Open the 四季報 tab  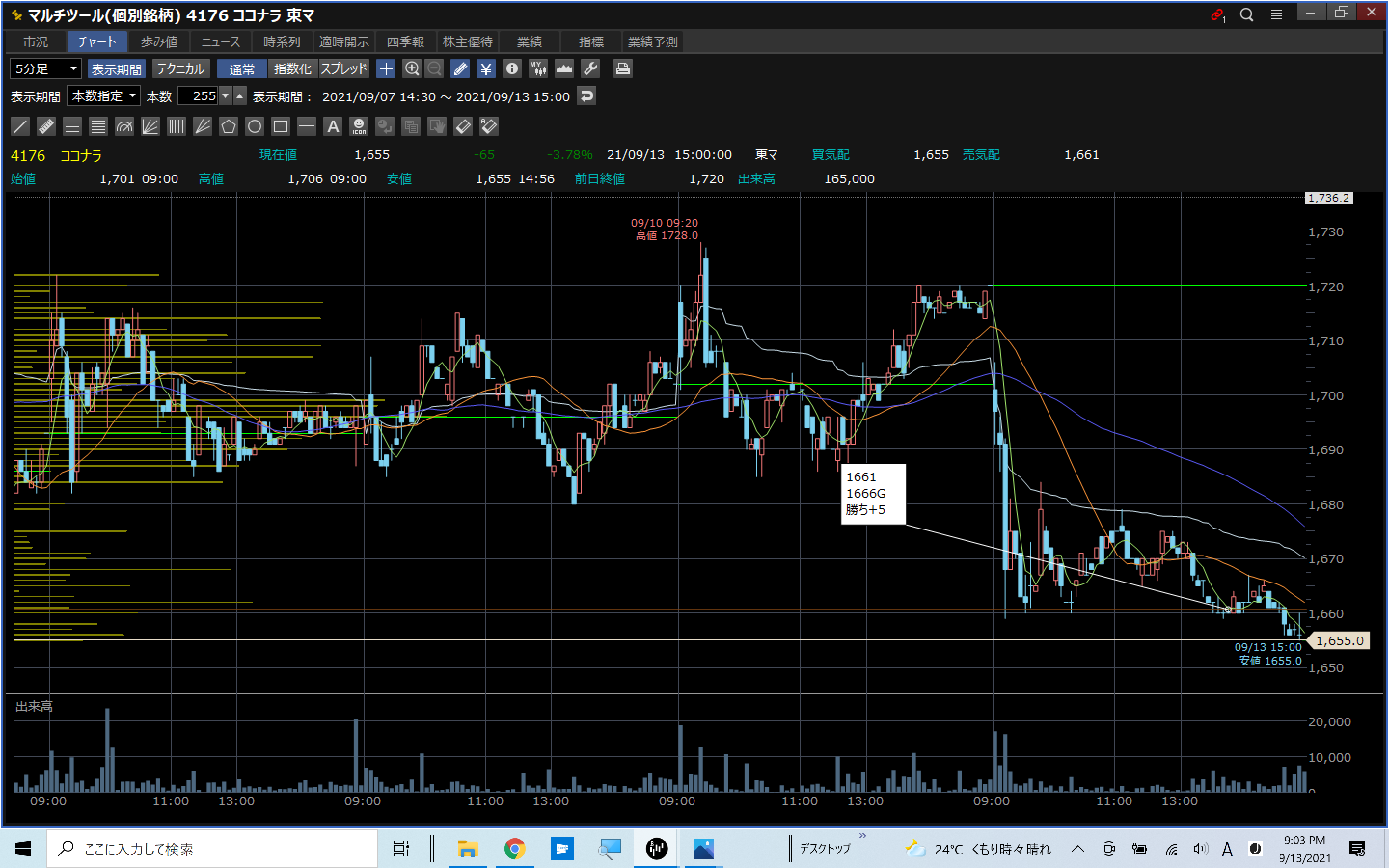point(405,42)
